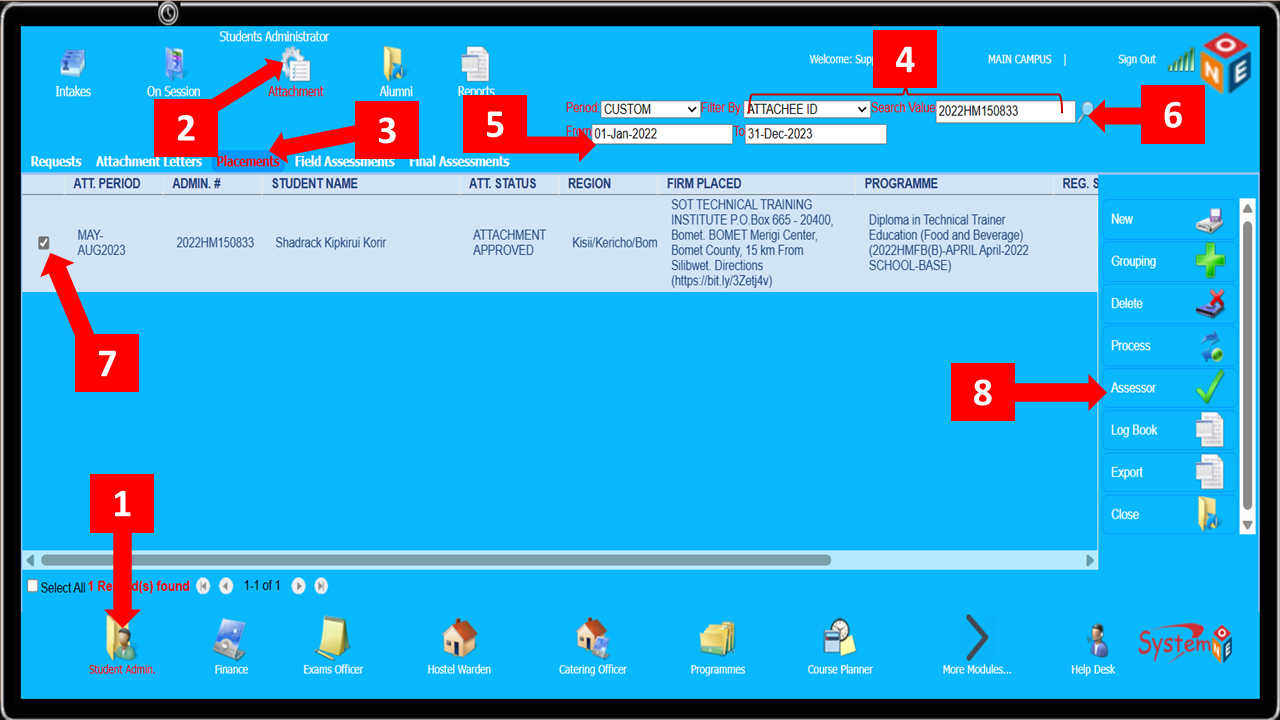Switch to the Field Assessments tab
1280x720 pixels.
click(345, 162)
